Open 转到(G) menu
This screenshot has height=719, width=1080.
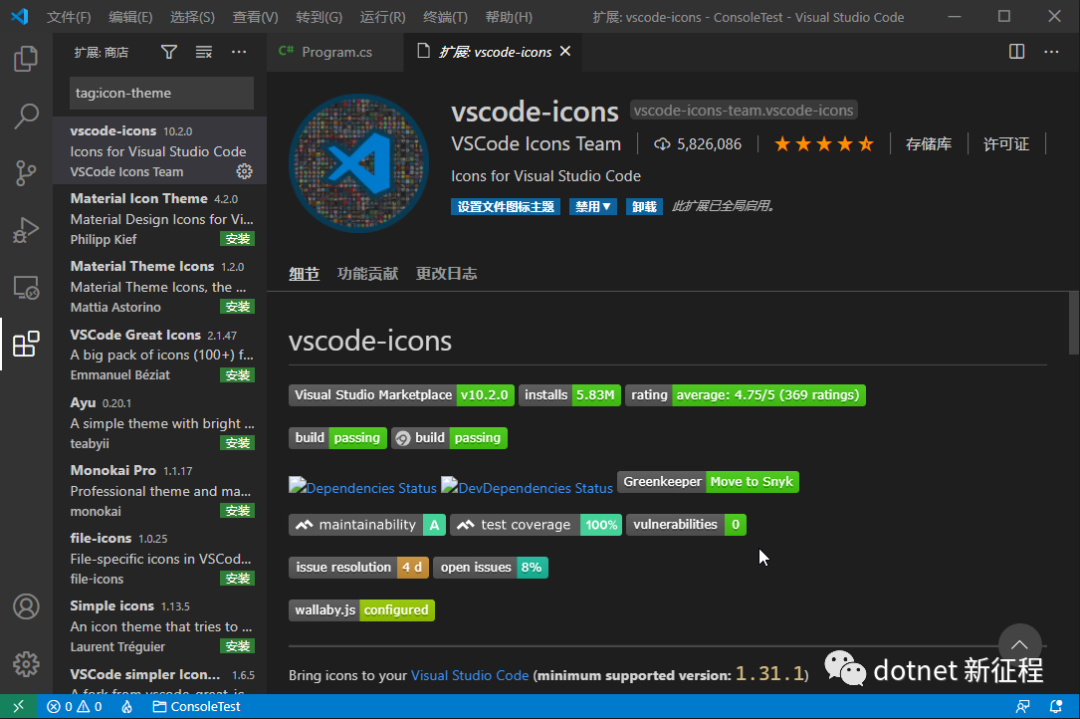tap(319, 17)
